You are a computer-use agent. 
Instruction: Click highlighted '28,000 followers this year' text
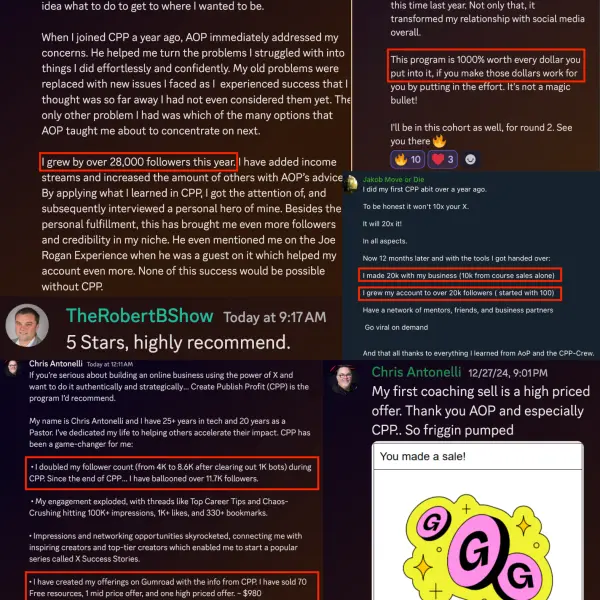tap(139, 162)
